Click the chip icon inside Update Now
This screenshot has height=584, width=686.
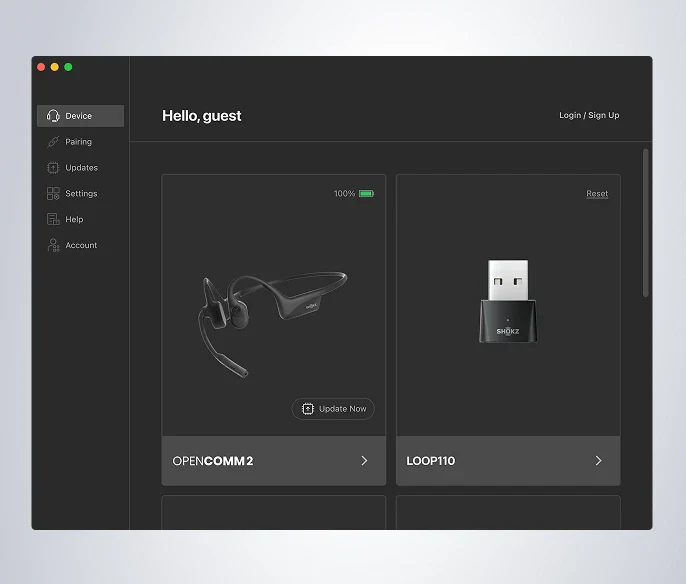pyautogui.click(x=308, y=409)
